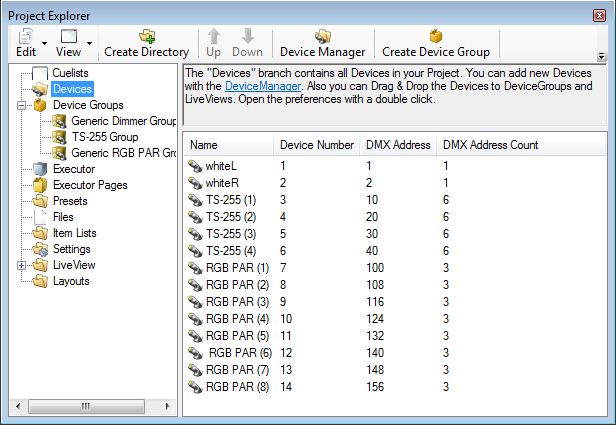
Task: Expand the LiveView tree node
Action: click(22, 265)
